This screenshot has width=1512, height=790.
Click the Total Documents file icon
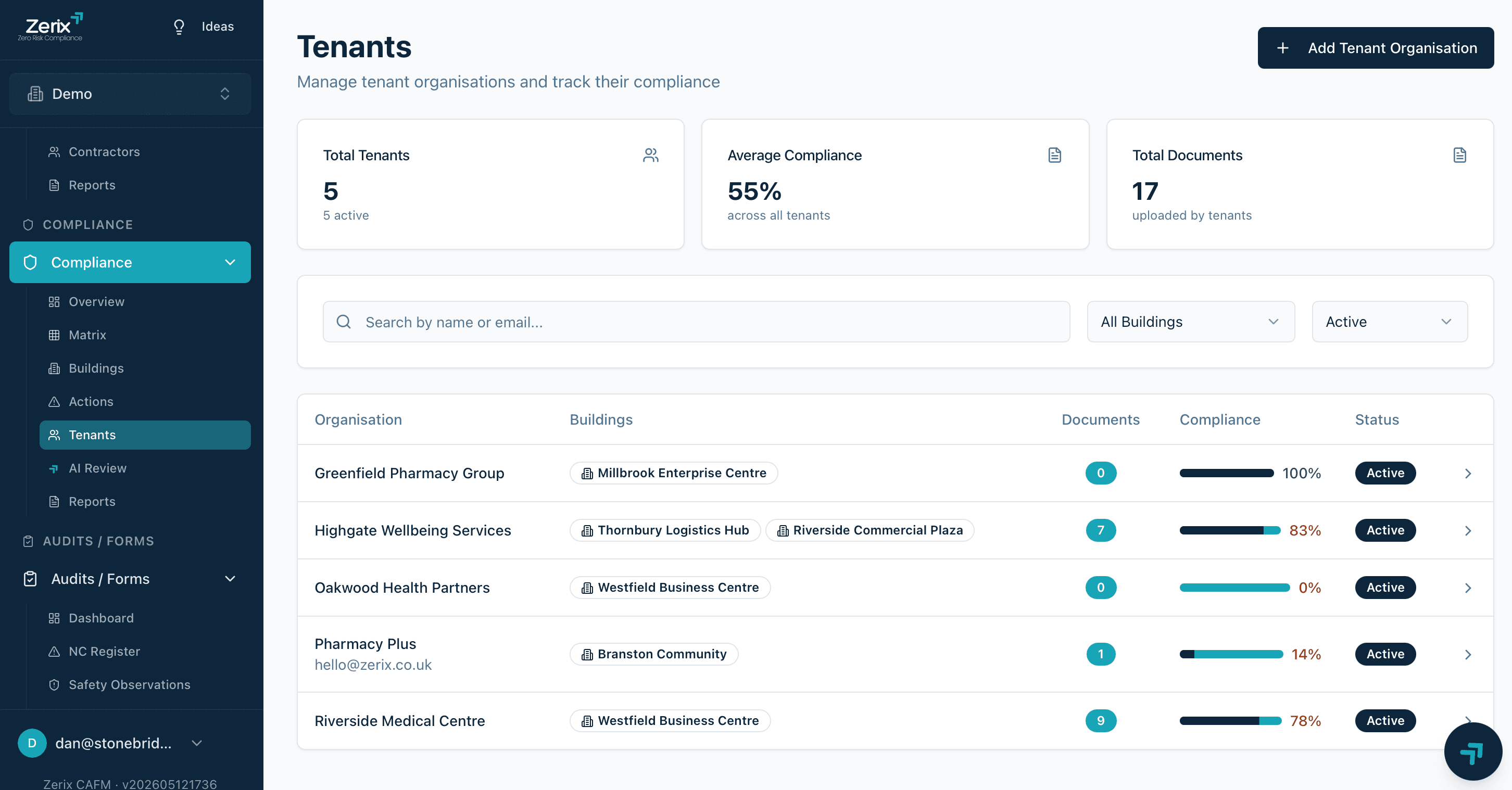(1460, 156)
